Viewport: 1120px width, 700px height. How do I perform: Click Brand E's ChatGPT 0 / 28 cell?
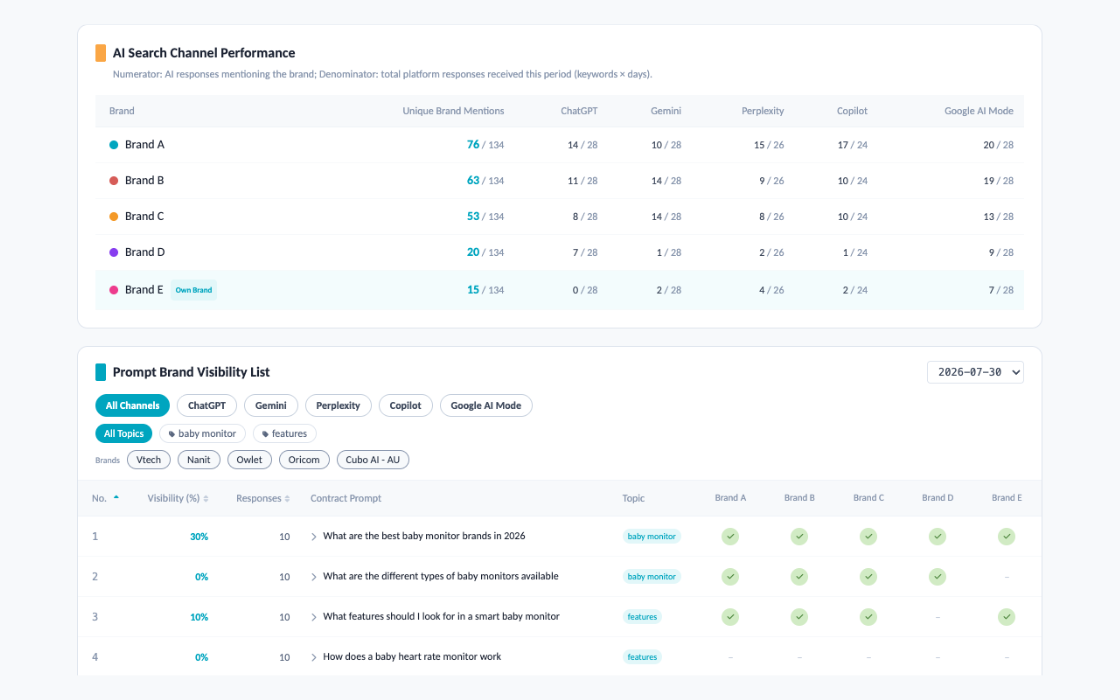point(585,290)
